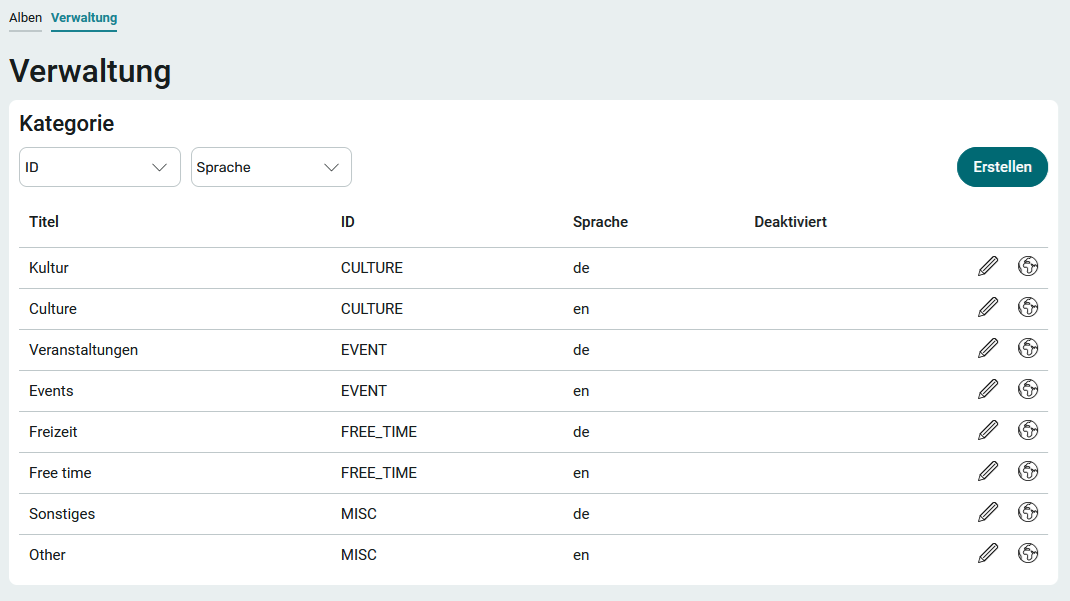The height and width of the screenshot is (601, 1070).
Task: Click globe icon in Freizeit row
Action: coord(1028,431)
